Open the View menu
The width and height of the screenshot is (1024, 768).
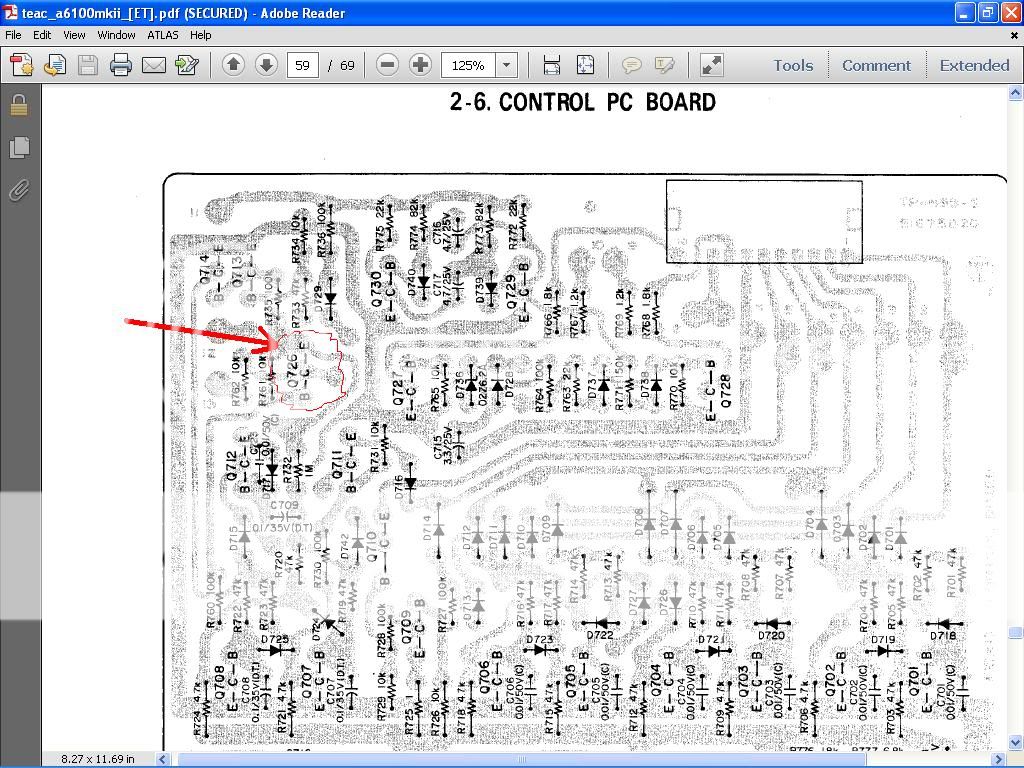74,34
